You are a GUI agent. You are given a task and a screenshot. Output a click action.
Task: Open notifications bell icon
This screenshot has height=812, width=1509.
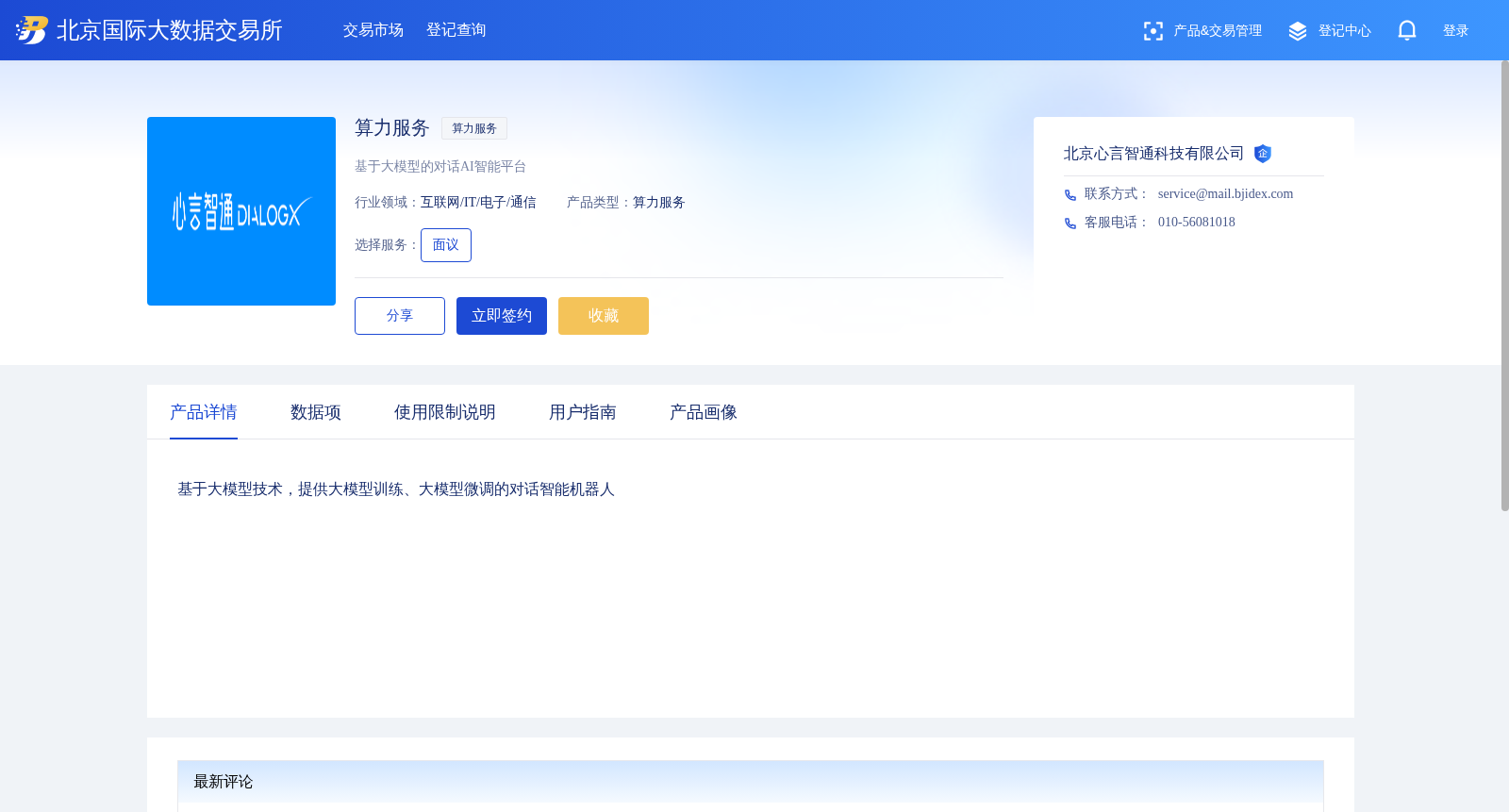pyautogui.click(x=1407, y=31)
